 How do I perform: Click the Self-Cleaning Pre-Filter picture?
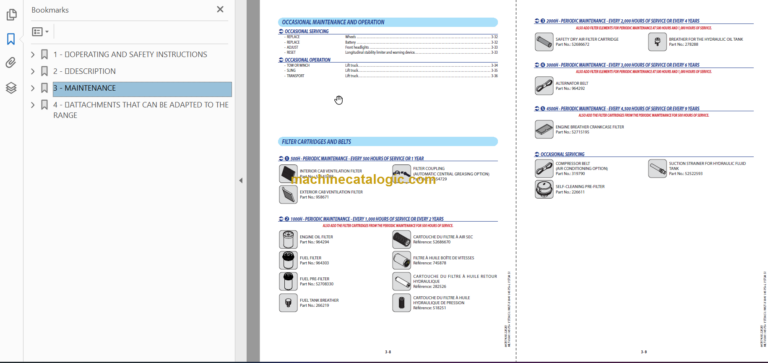tap(544, 189)
